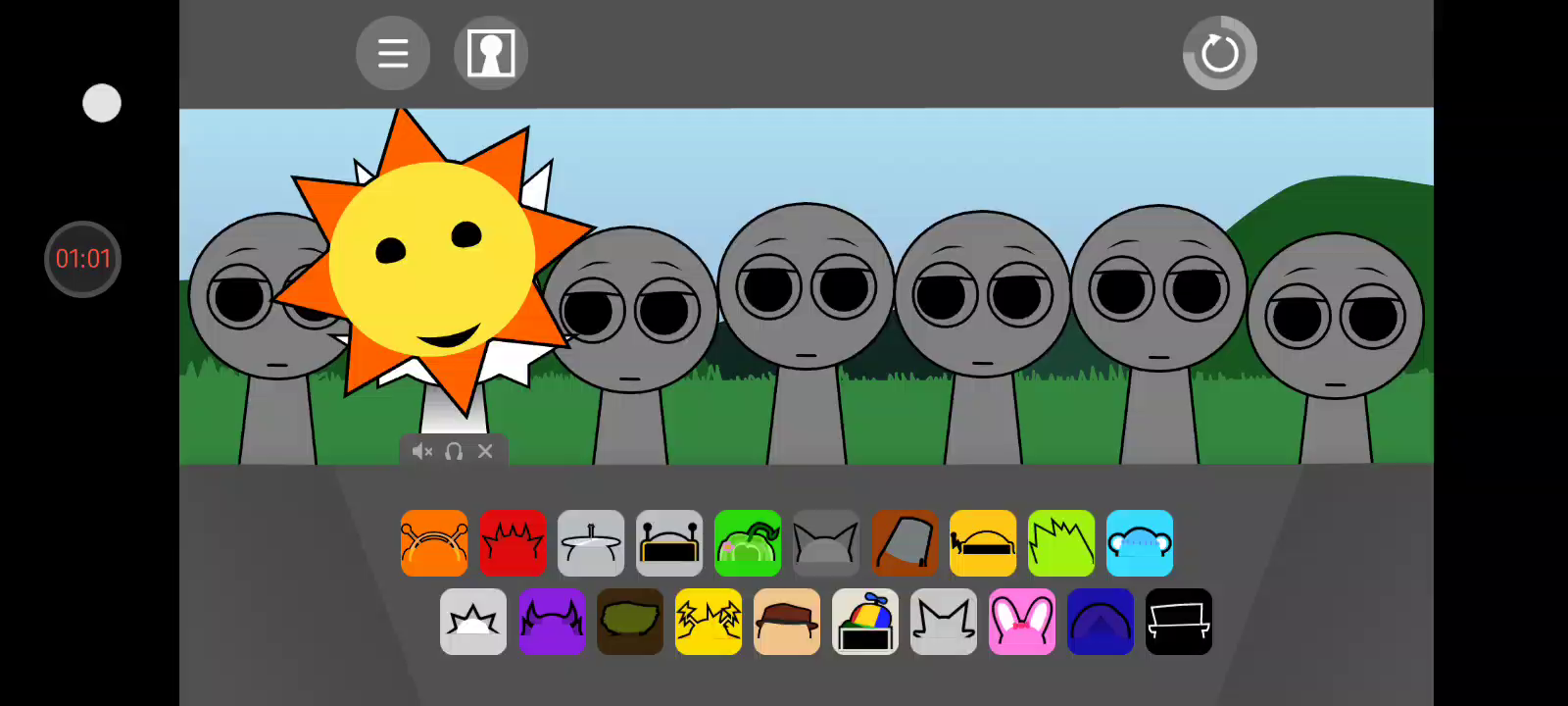Viewport: 1568px width, 706px height.
Task: Select the rightmost gray empty character
Action: click(1335, 324)
